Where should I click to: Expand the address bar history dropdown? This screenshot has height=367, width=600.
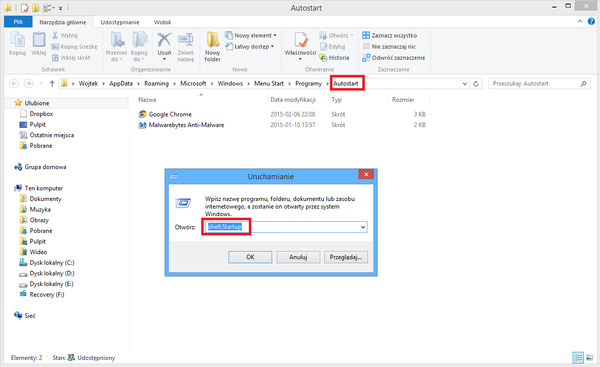click(465, 83)
